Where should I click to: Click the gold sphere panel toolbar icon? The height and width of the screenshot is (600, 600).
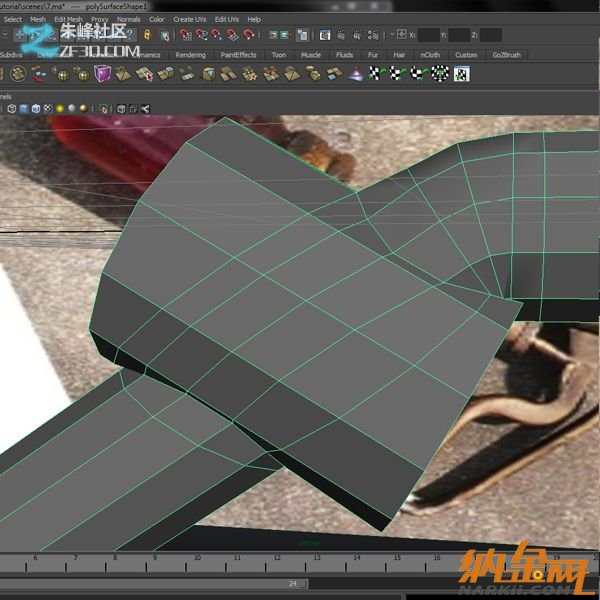(x=83, y=108)
